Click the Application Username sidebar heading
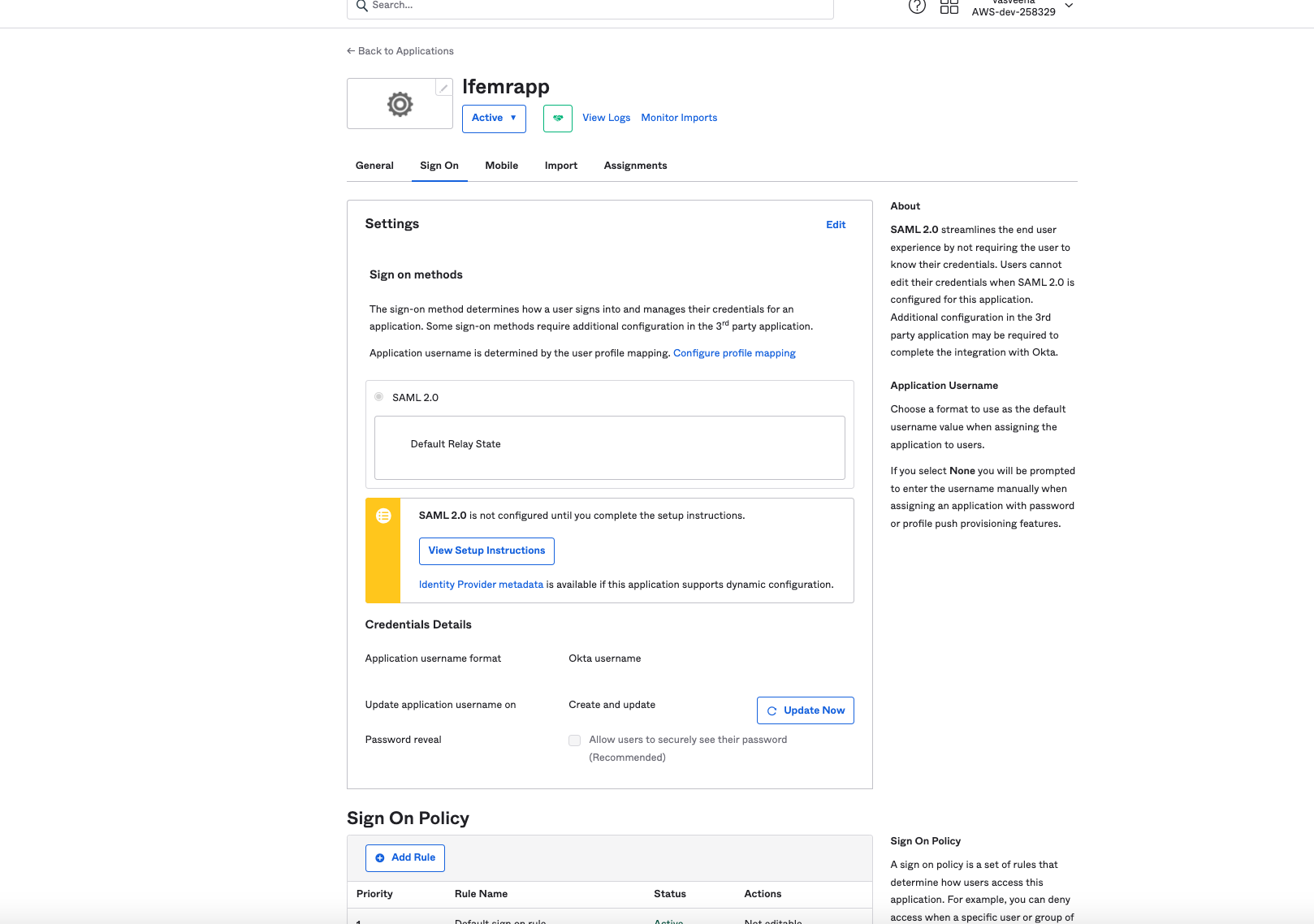The width and height of the screenshot is (1314, 924). (x=944, y=386)
